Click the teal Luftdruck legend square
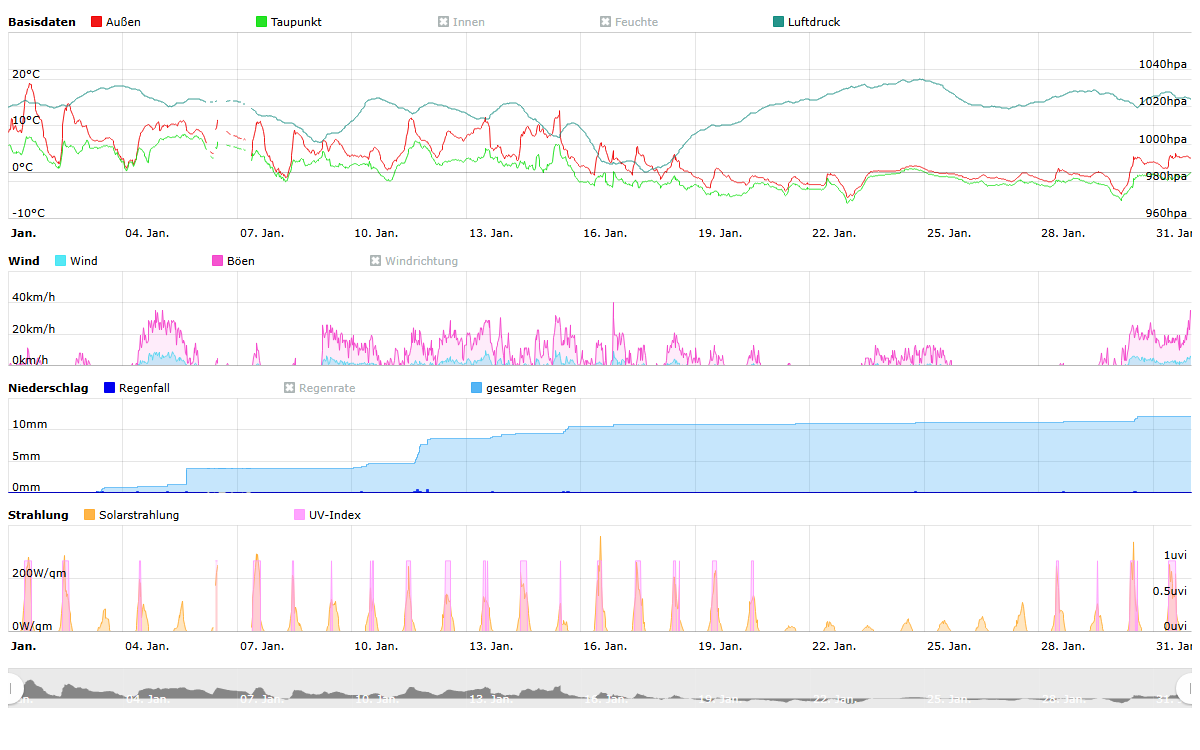Image resolution: width=1200 pixels, height=750 pixels. (779, 22)
